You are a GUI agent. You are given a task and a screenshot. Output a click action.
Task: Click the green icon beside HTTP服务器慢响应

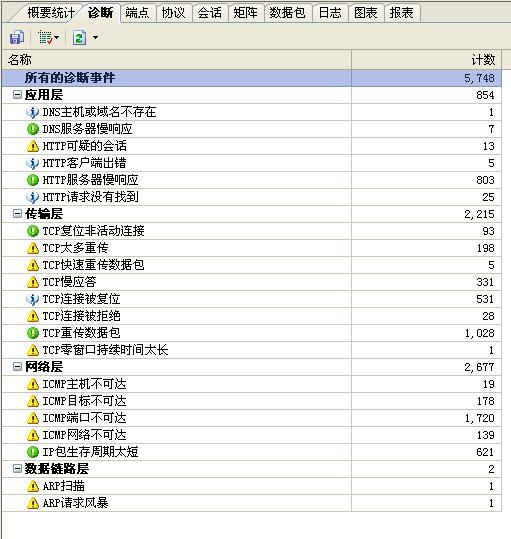[x=33, y=180]
